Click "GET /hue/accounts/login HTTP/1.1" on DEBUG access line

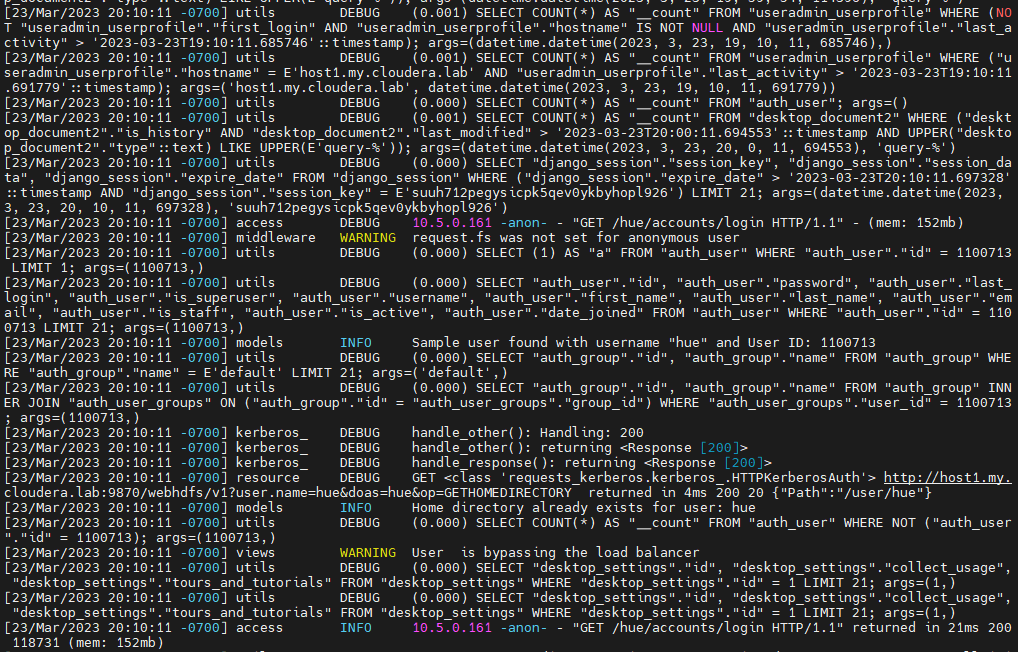tap(707, 223)
